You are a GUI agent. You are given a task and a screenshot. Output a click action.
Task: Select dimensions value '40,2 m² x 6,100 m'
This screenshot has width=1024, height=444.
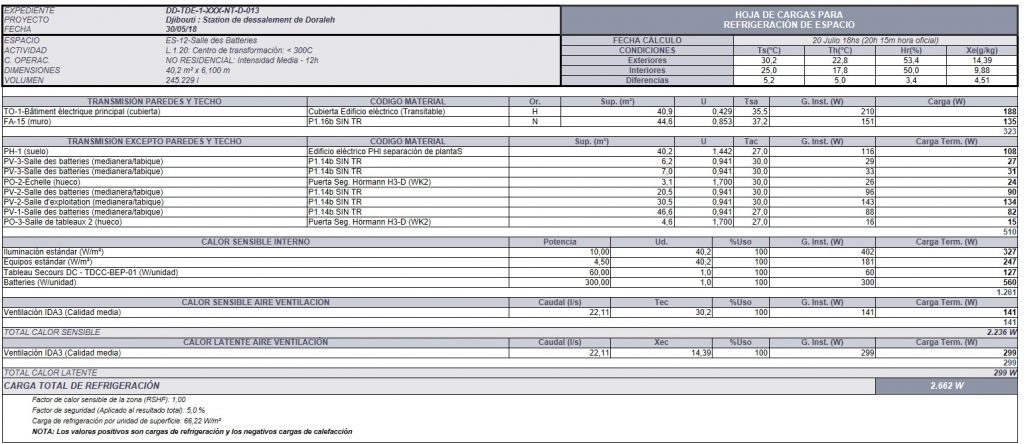tap(197, 70)
